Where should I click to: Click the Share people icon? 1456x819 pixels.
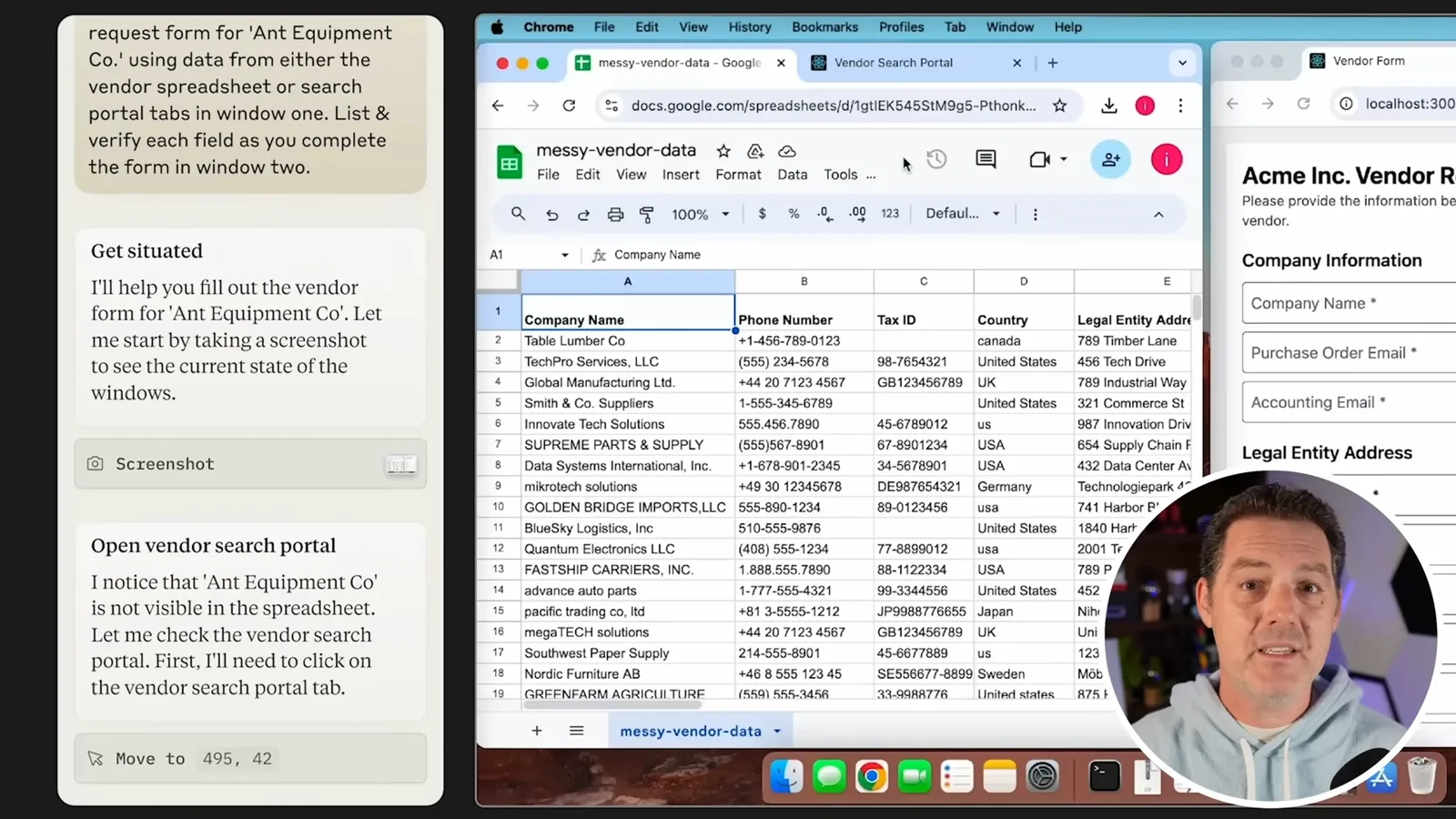tap(1111, 160)
